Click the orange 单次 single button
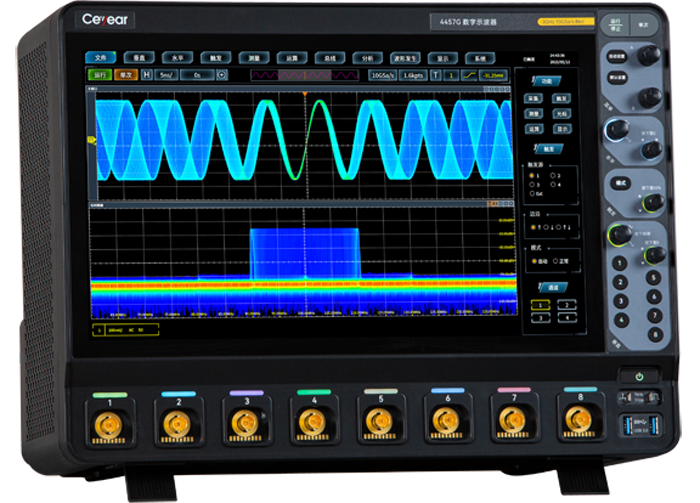This screenshot has height=503, width=700. point(125,74)
